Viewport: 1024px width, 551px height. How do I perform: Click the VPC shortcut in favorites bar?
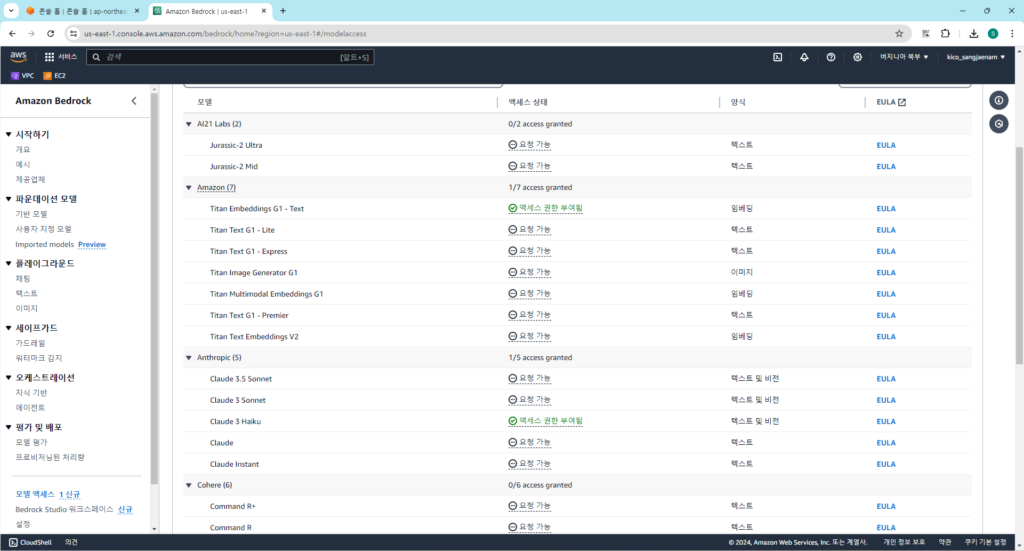point(22,75)
